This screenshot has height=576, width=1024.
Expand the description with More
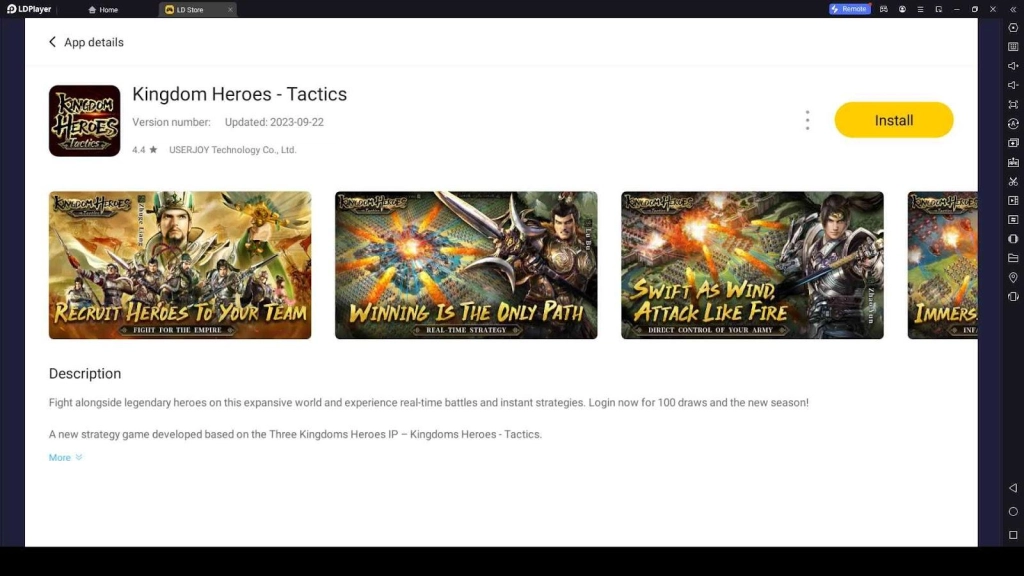click(x=65, y=457)
